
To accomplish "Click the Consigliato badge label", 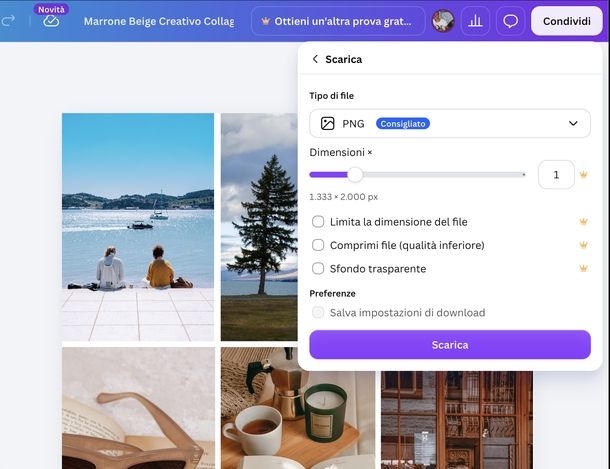I will [403, 124].
